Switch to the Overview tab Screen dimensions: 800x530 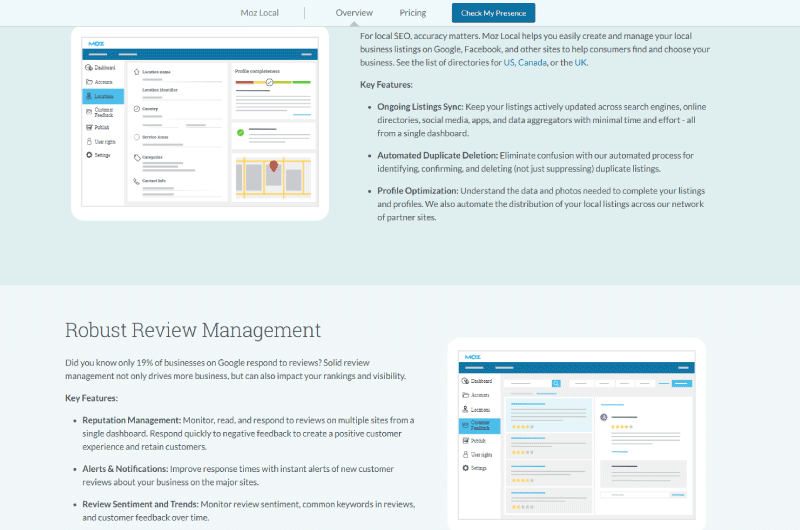click(354, 13)
